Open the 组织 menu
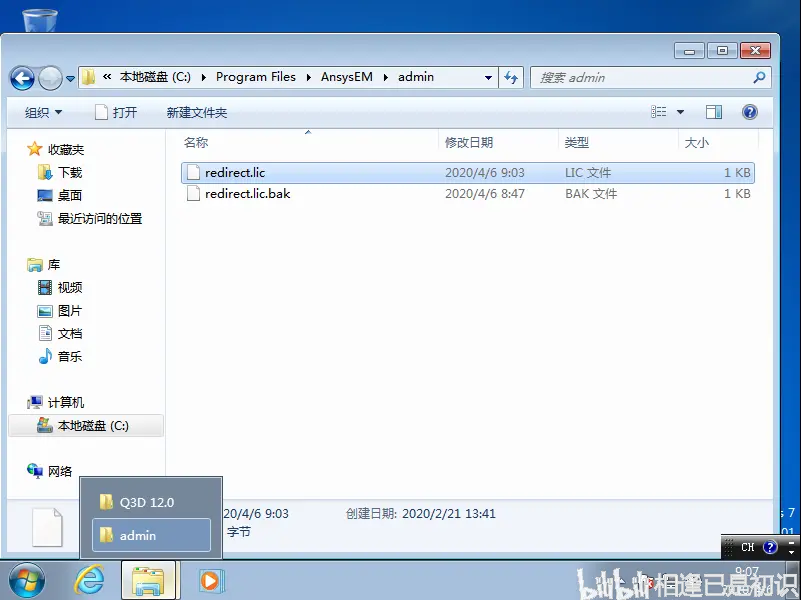Image resolution: width=801 pixels, height=600 pixels. (43, 112)
